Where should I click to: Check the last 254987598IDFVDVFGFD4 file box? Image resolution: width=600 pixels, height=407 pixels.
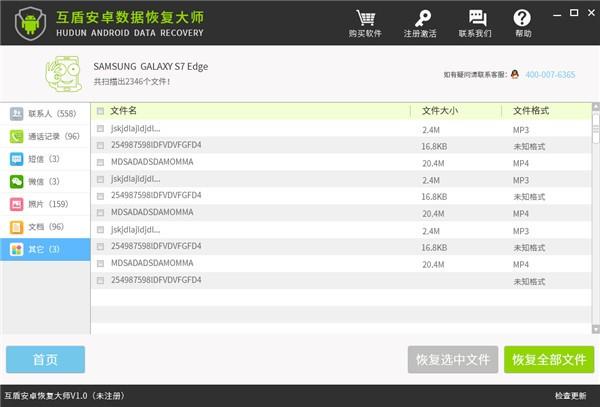tap(100, 280)
